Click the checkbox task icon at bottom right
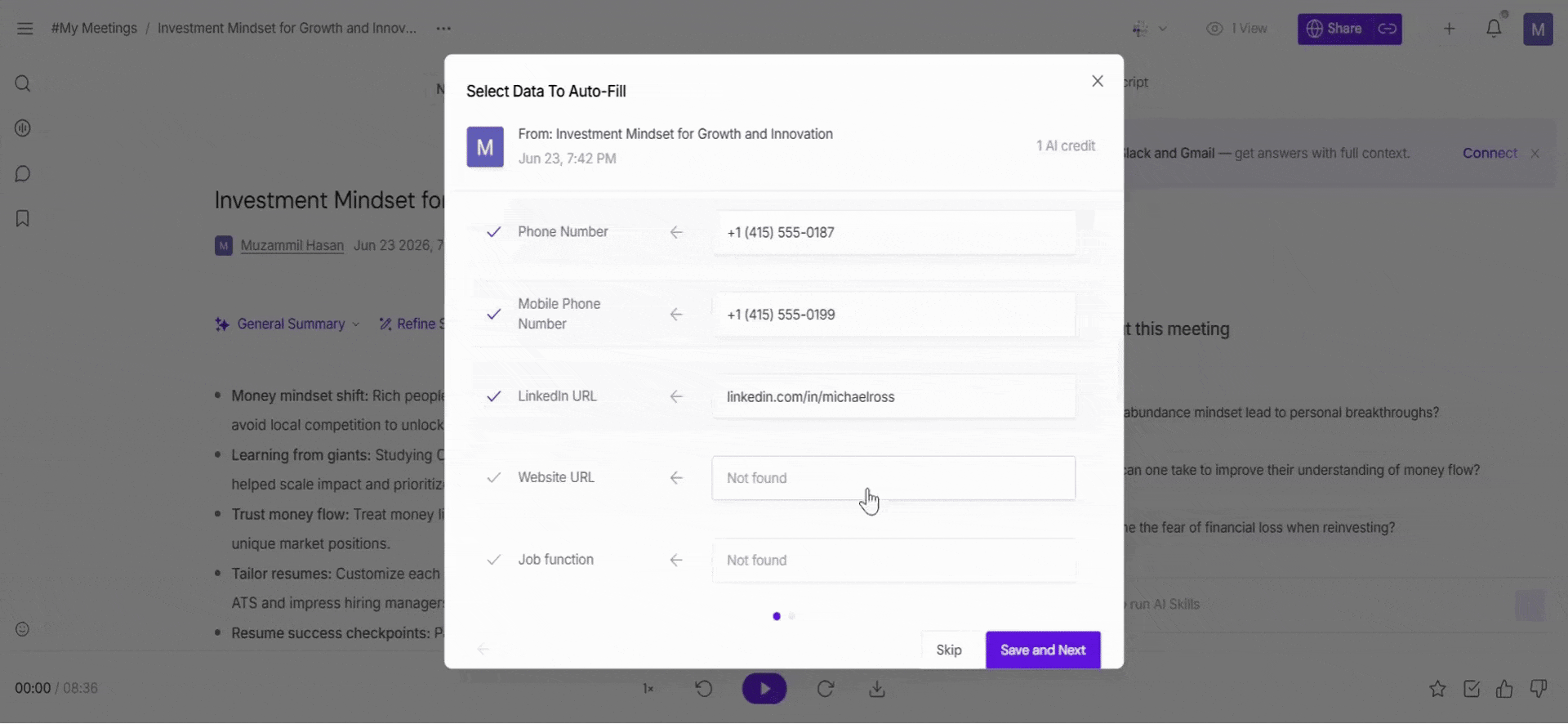This screenshot has width=1568, height=724. [1472, 689]
